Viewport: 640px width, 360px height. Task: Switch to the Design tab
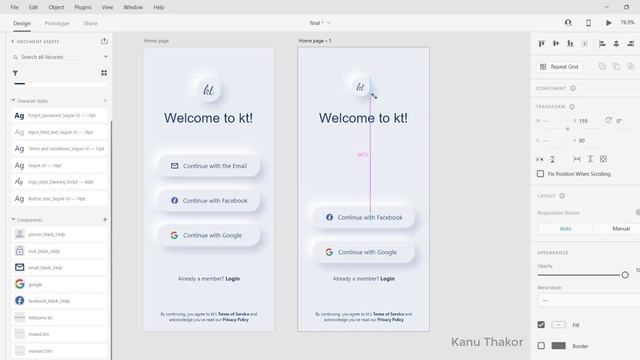point(22,24)
